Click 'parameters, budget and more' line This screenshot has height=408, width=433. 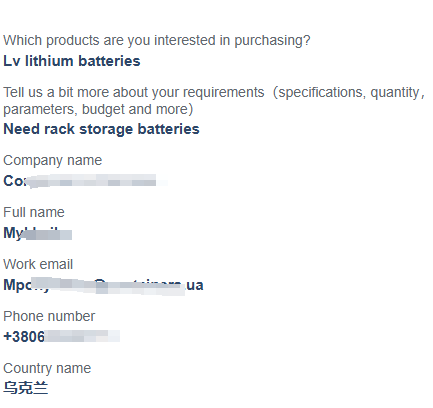coord(98,110)
